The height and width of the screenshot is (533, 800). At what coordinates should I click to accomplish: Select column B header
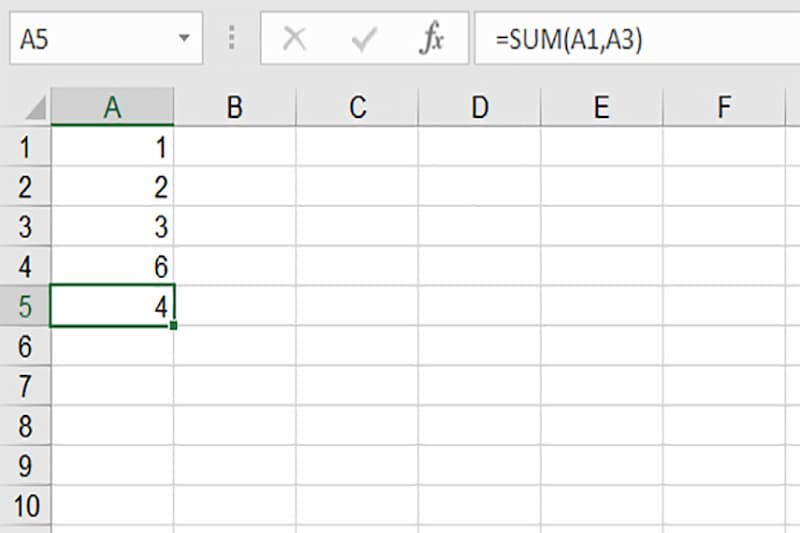pos(235,108)
